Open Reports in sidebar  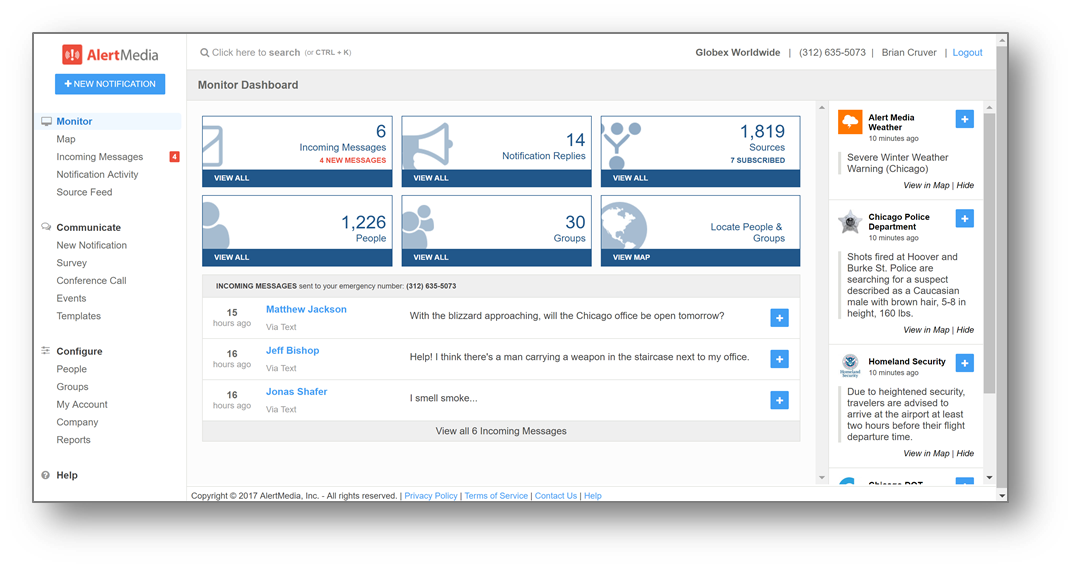coord(73,440)
